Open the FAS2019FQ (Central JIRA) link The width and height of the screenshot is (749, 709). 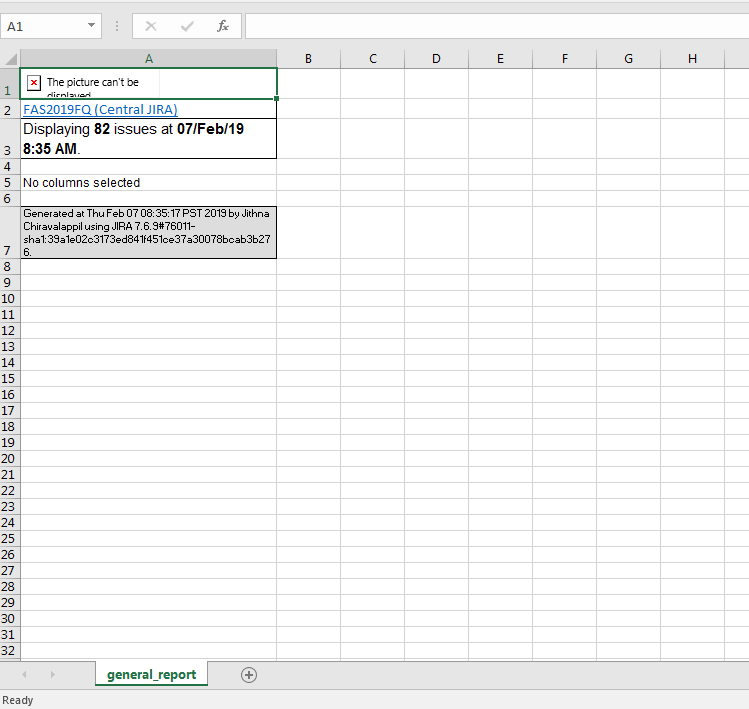point(100,110)
